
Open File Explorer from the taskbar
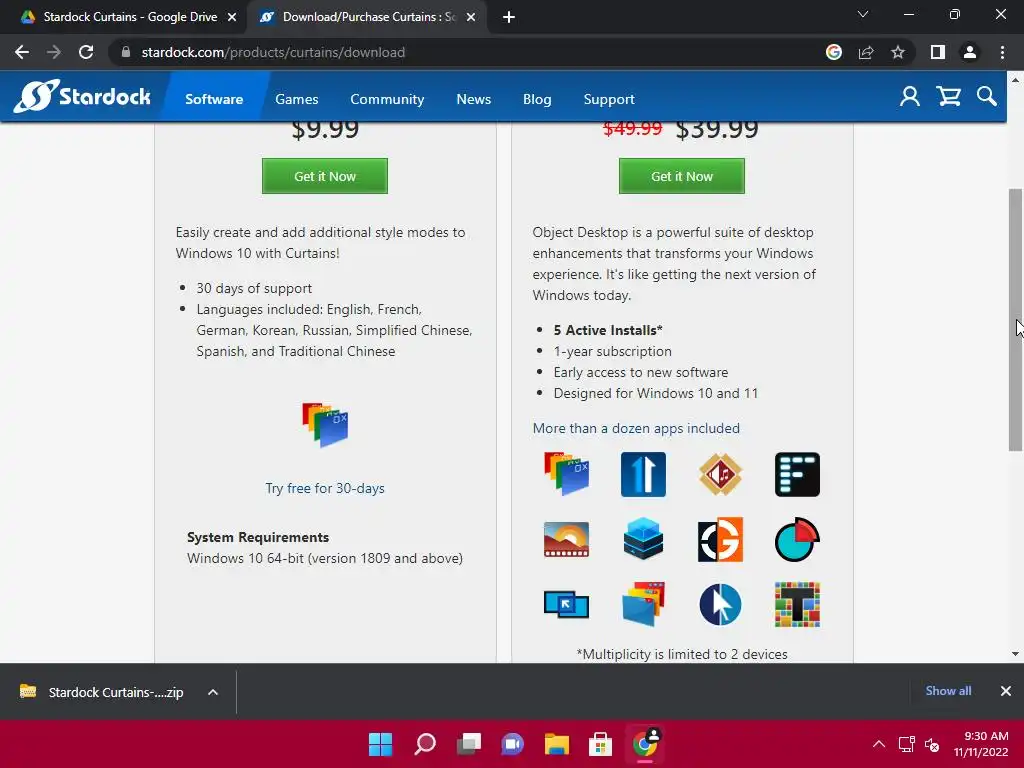557,743
